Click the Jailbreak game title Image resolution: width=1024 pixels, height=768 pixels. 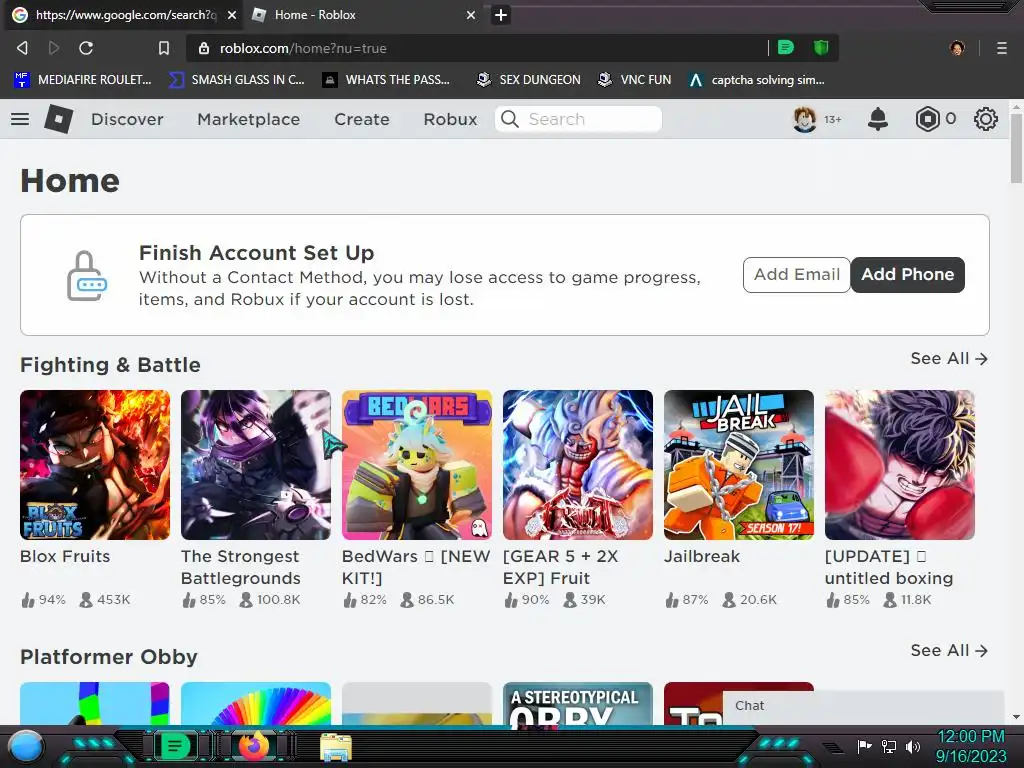pyautogui.click(x=702, y=556)
